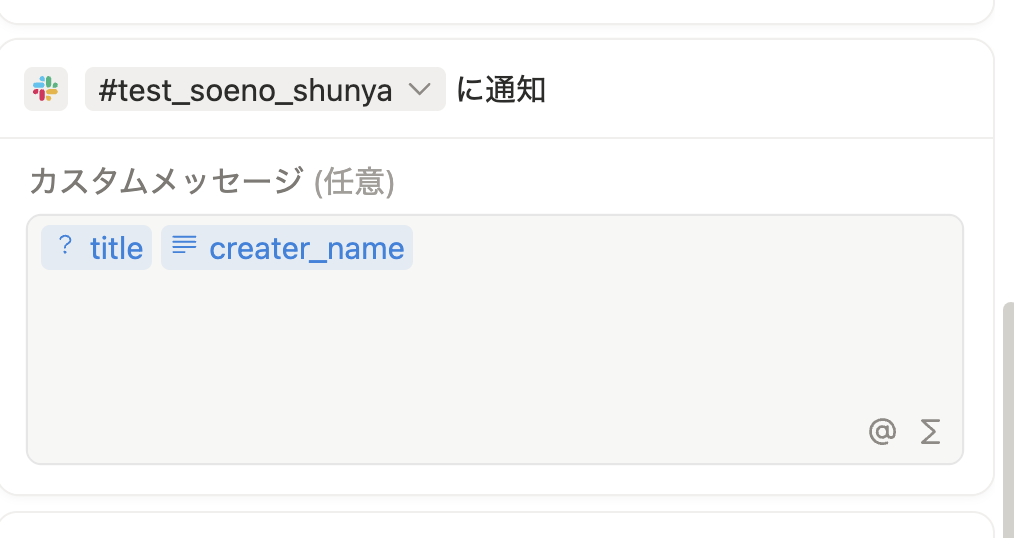Open the formula editor via Σ icon
Screen dimensions: 1014x538
[x=930, y=431]
